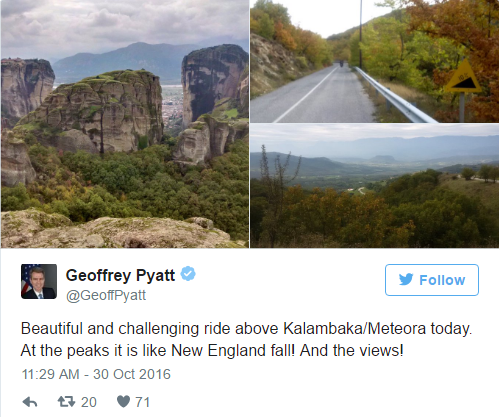
Task: Follow Geoffrey Pyatt
Action: (x=432, y=280)
